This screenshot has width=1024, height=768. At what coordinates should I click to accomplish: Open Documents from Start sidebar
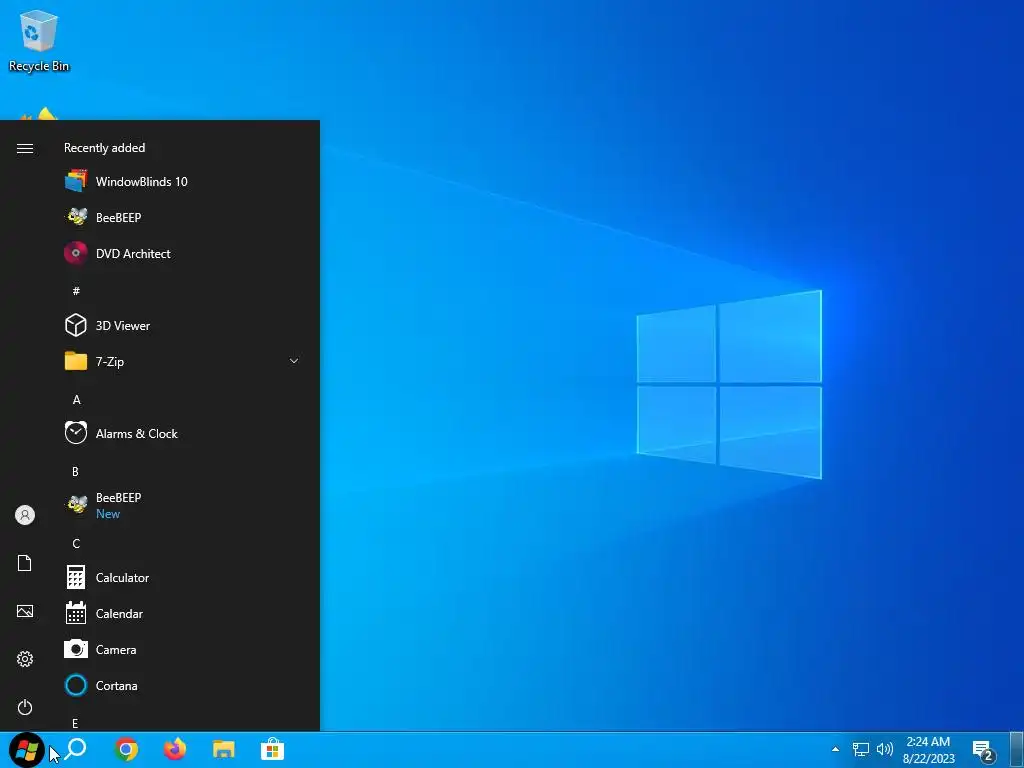(25, 563)
